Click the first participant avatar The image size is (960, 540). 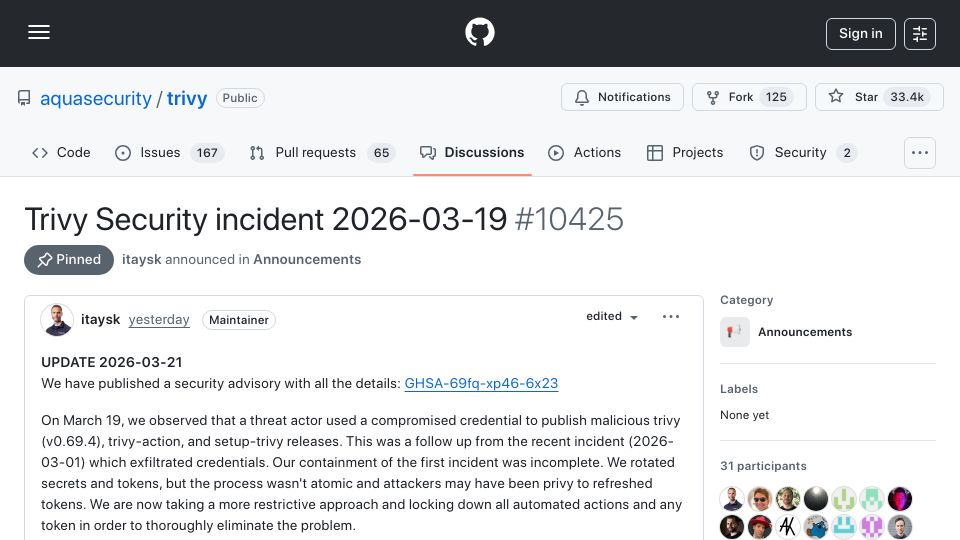pos(732,499)
